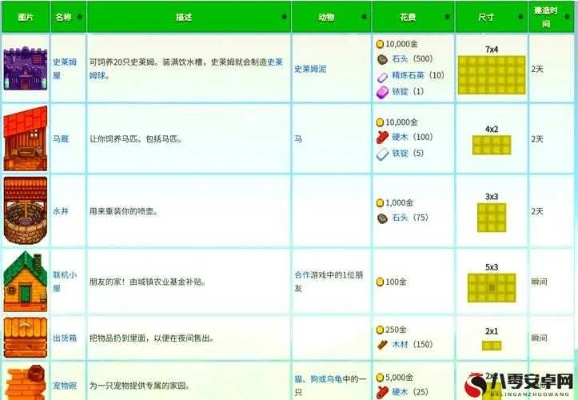The width and height of the screenshot is (578, 400).
Task: Click the hardwood icon beside 硬木（25）
Action: (382, 392)
